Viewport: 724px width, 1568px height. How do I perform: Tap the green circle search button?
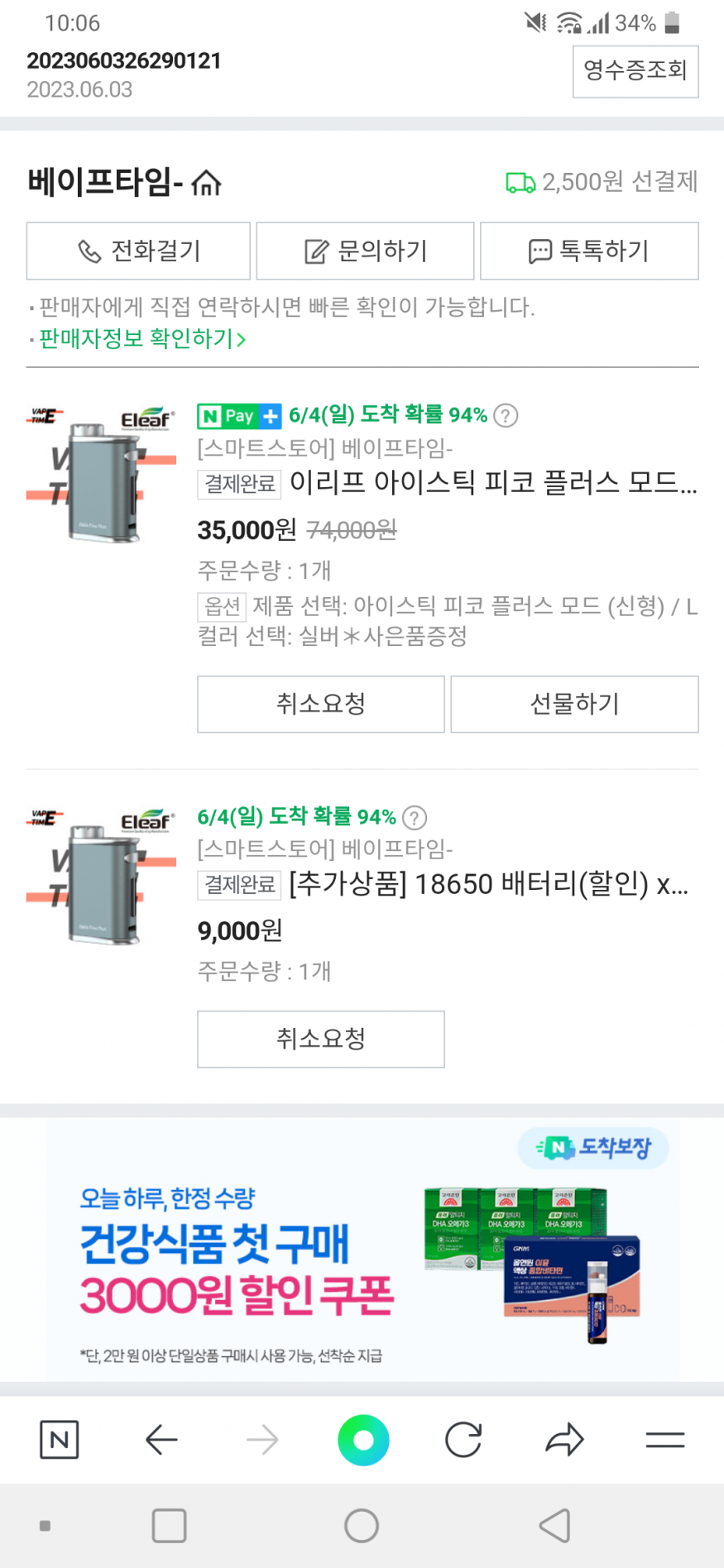click(363, 1440)
